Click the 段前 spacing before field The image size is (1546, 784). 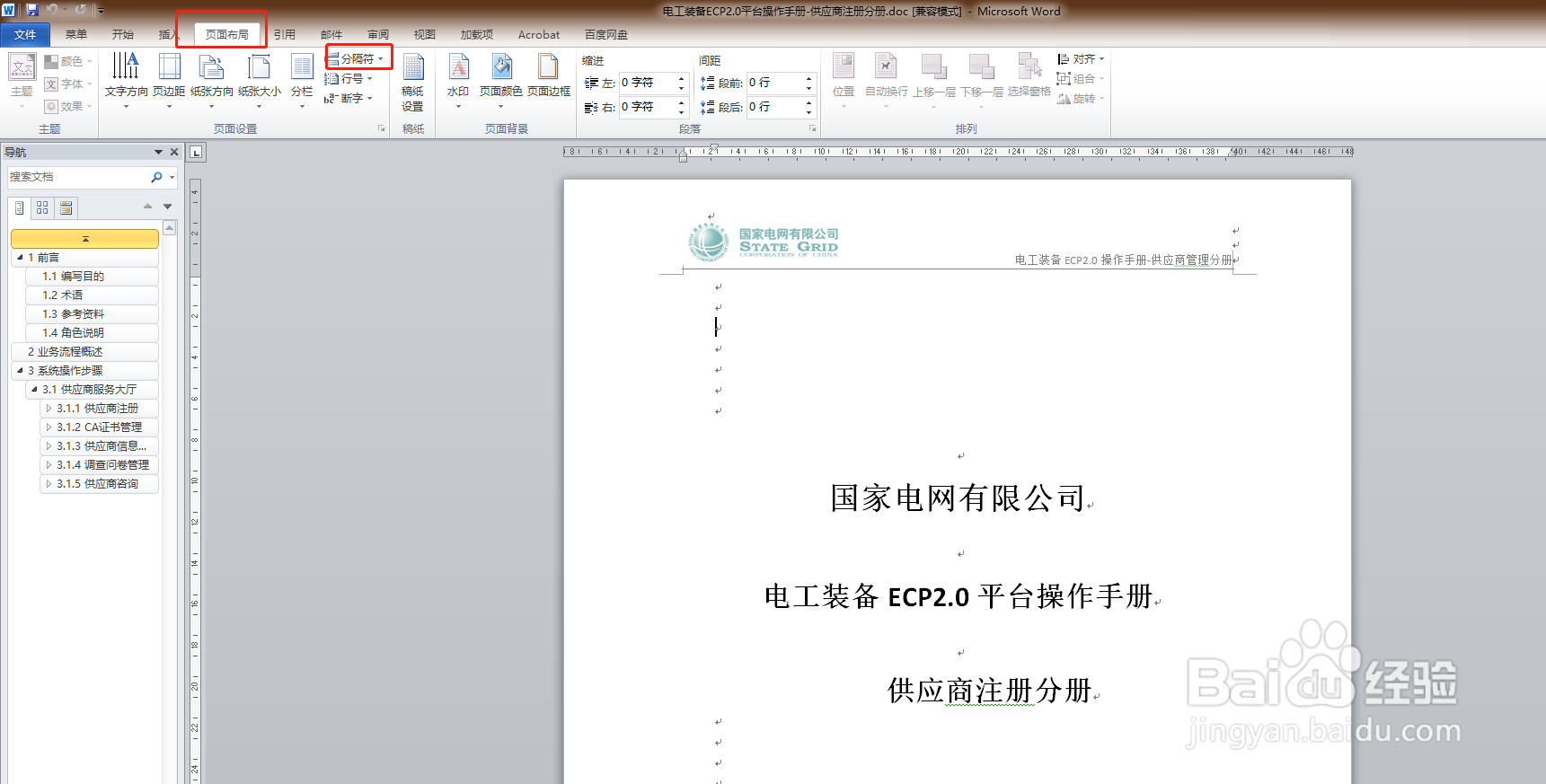point(775,83)
